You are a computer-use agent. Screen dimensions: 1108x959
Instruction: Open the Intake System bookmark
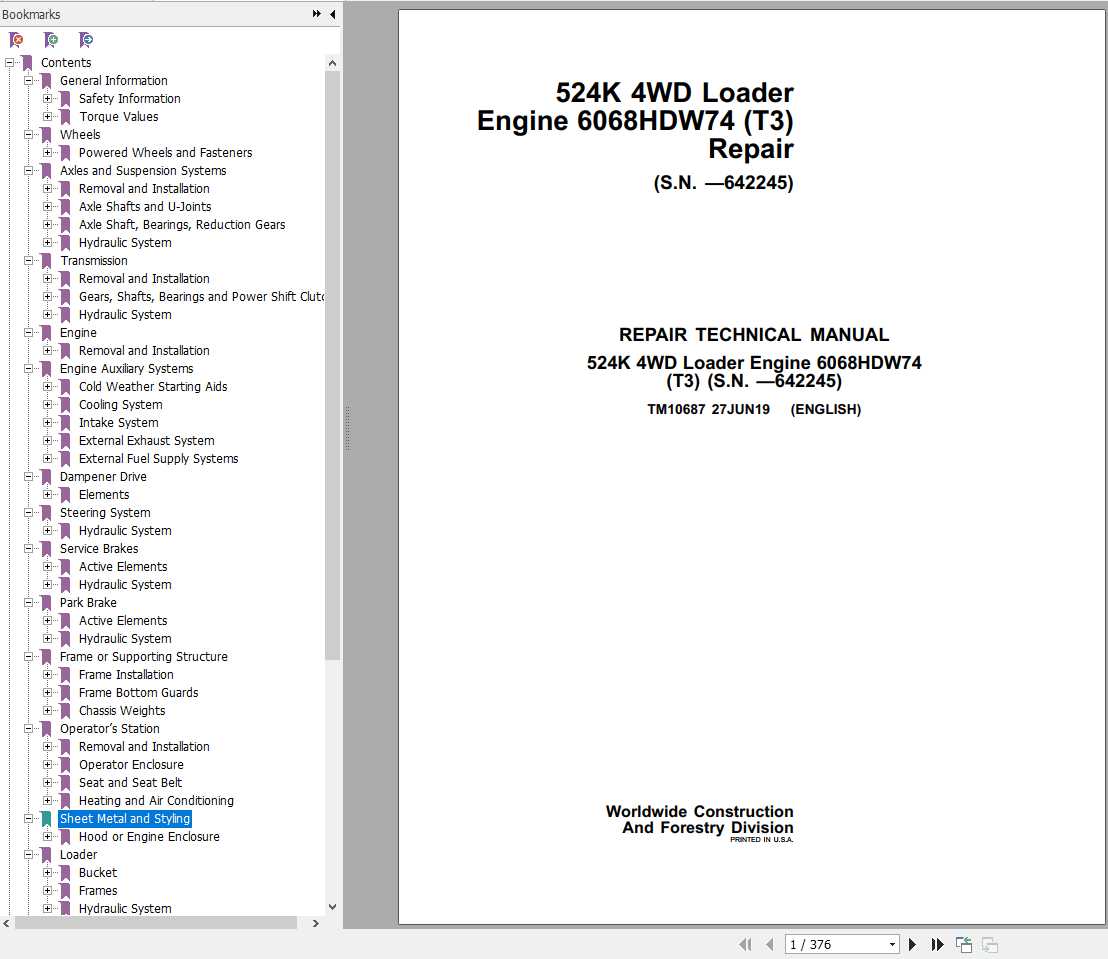click(119, 423)
